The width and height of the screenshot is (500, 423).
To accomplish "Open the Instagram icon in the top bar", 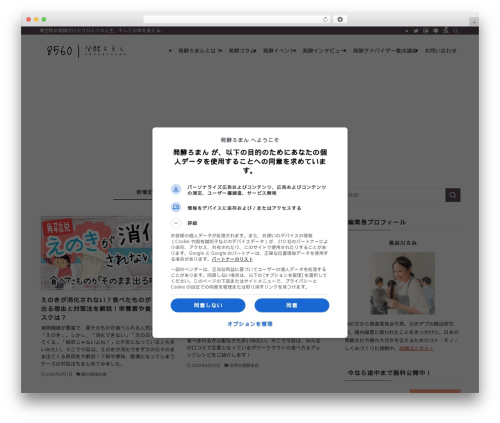I will [x=426, y=31].
